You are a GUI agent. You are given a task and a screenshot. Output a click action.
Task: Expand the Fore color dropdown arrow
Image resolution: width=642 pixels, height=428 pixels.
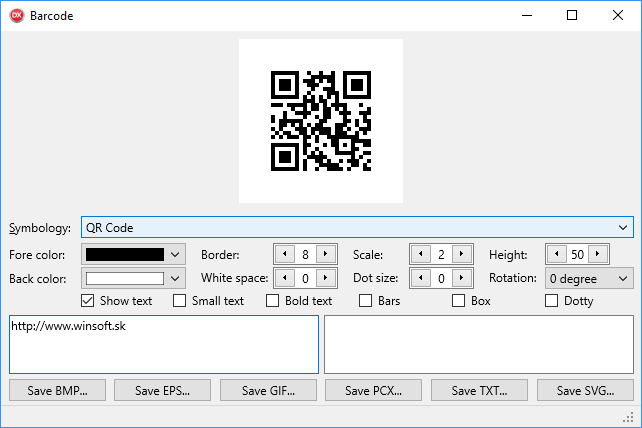coord(175,254)
